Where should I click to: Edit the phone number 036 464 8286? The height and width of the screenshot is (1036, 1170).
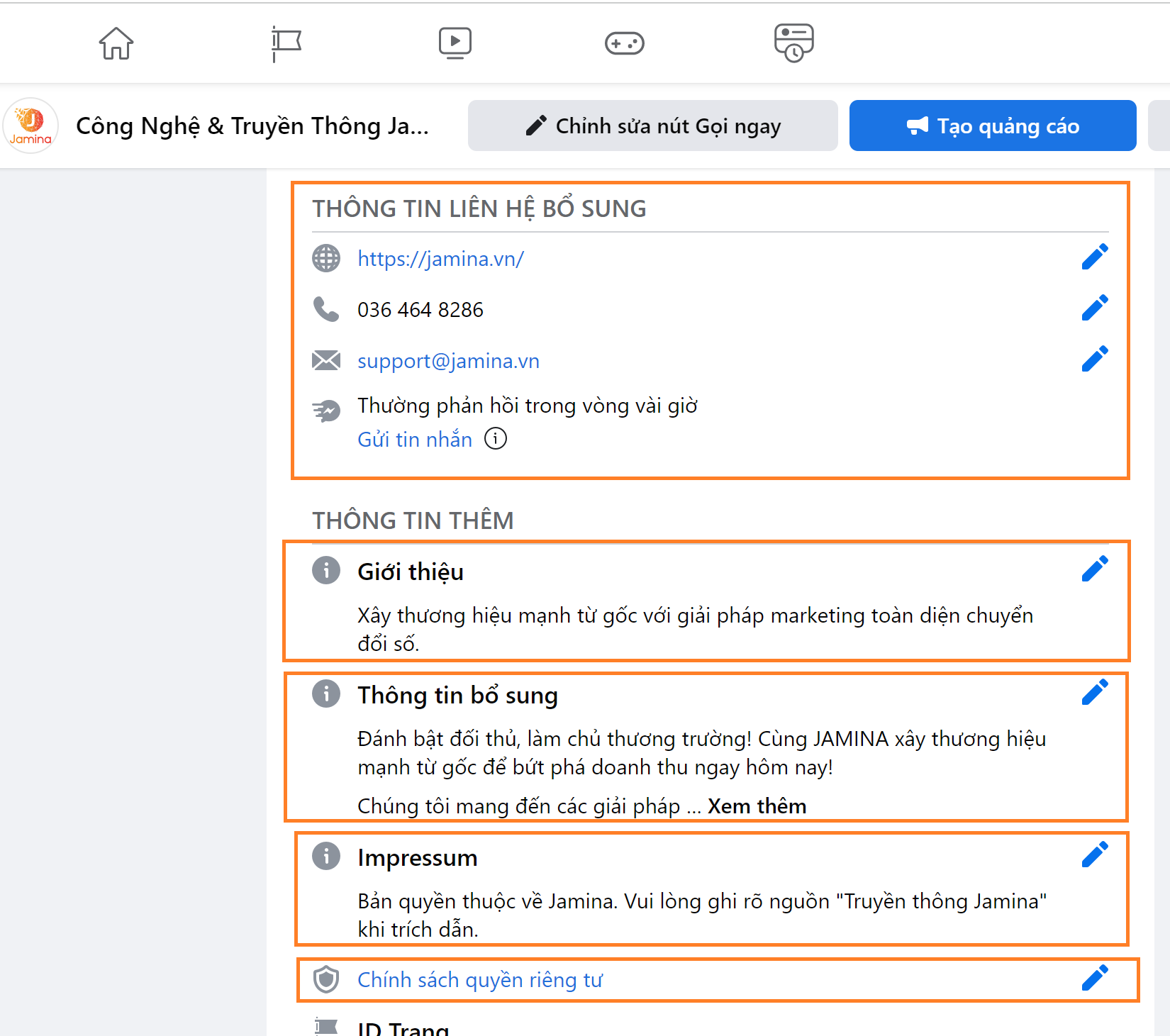(1094, 308)
